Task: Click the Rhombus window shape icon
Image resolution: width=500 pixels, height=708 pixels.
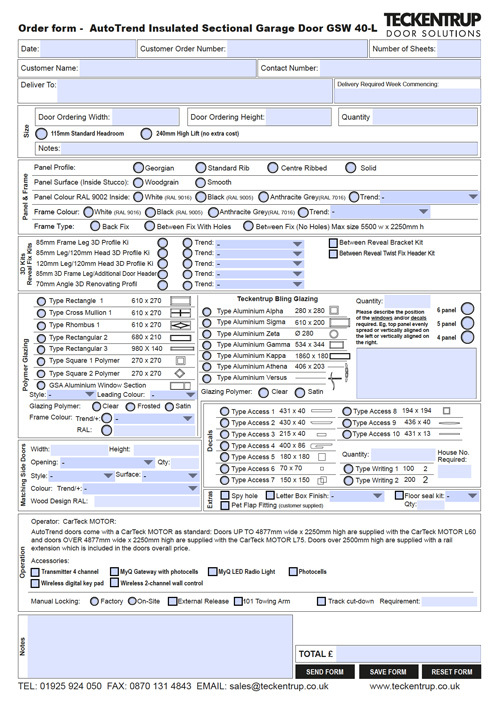Action: coord(180,325)
